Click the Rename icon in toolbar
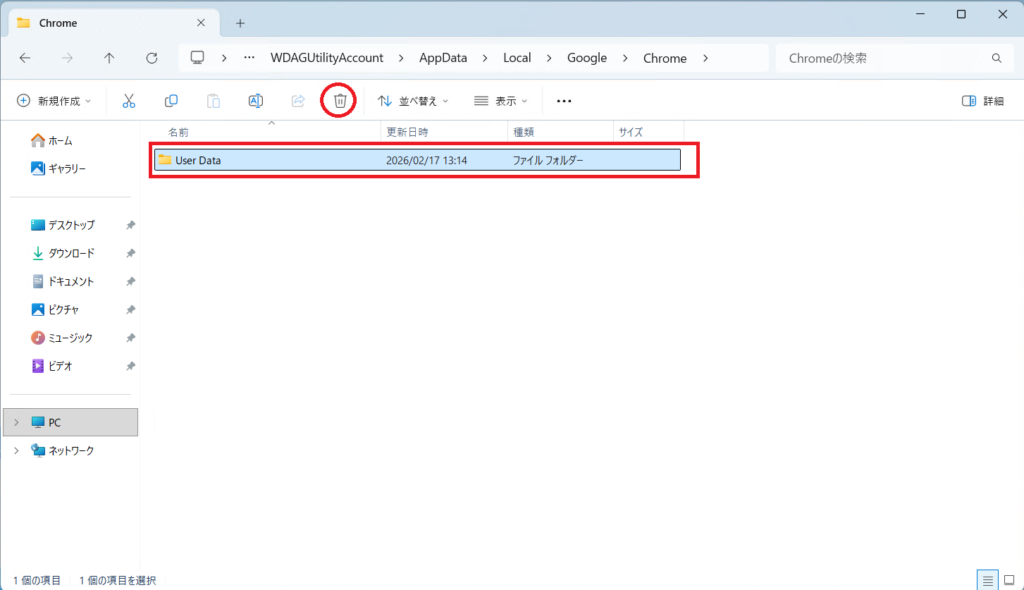1024x590 pixels. 255,101
